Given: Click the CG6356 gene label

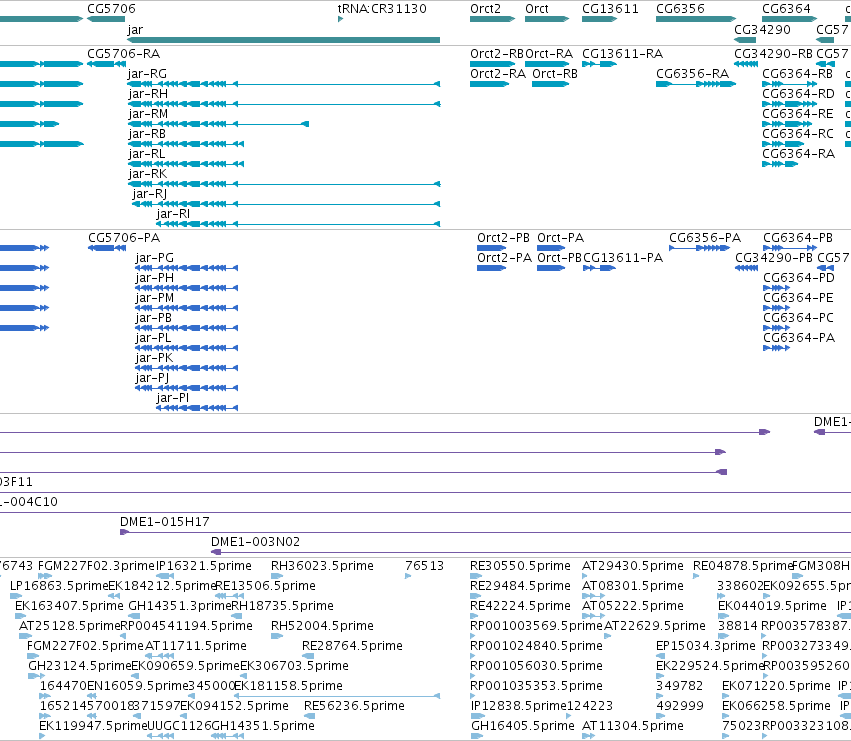Looking at the screenshot, I should pyautogui.click(x=680, y=9).
